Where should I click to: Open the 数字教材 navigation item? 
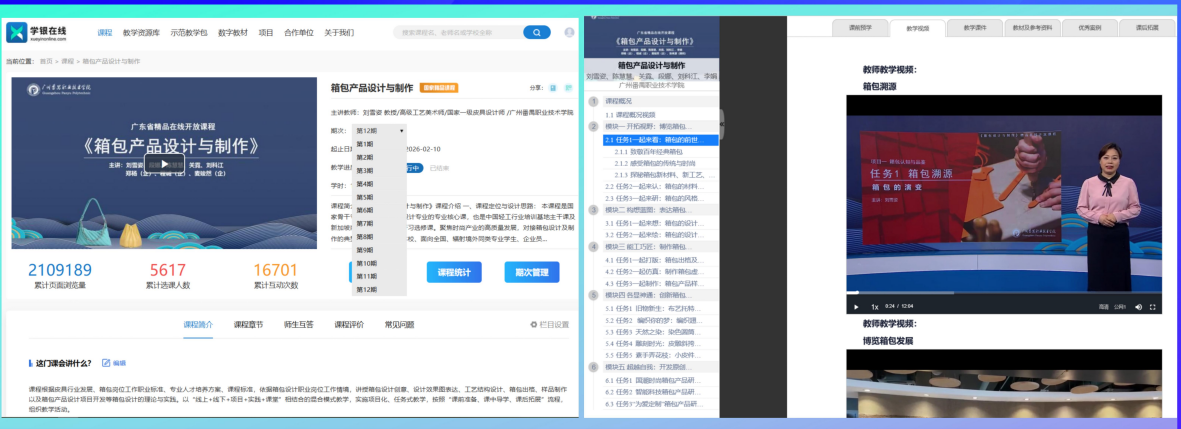tap(233, 32)
